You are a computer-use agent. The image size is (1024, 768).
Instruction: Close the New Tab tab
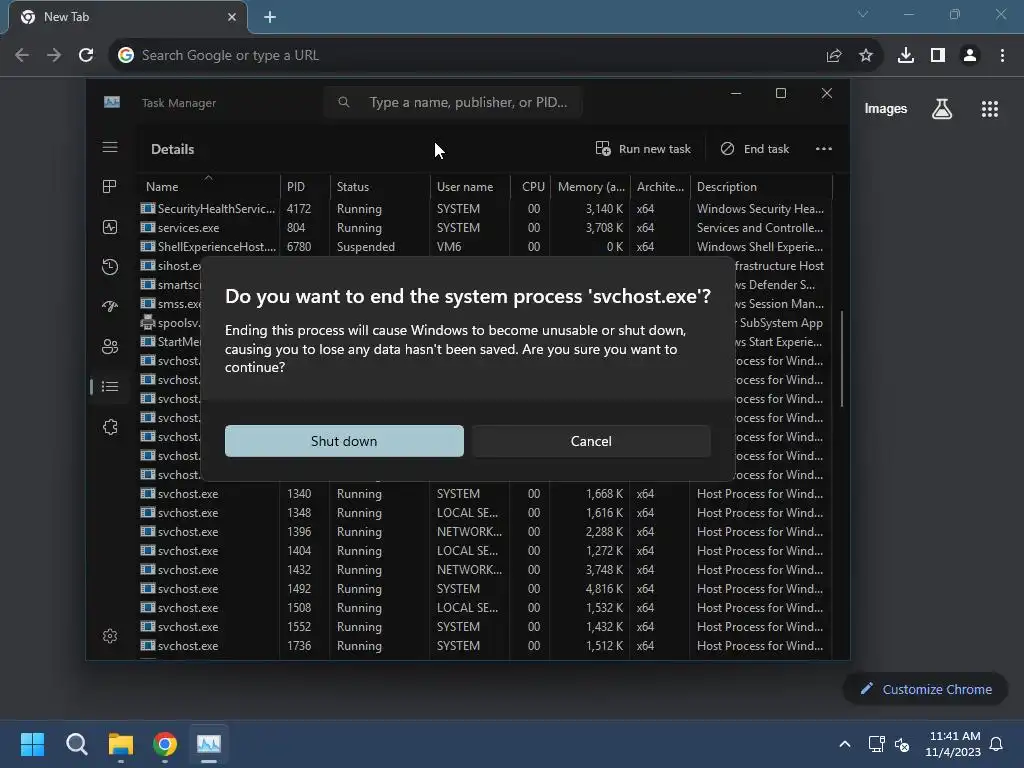[232, 17]
